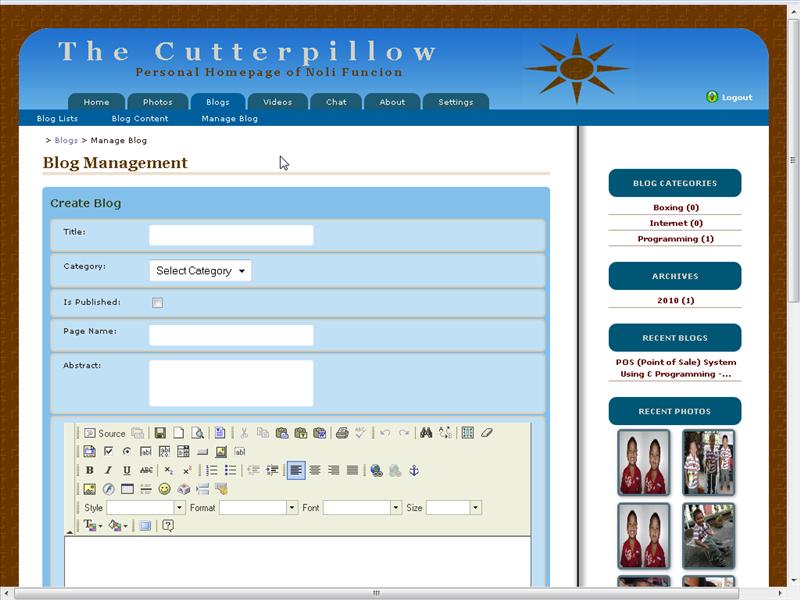
Task: Open the 2010 (1) archive link
Action: coord(676,301)
